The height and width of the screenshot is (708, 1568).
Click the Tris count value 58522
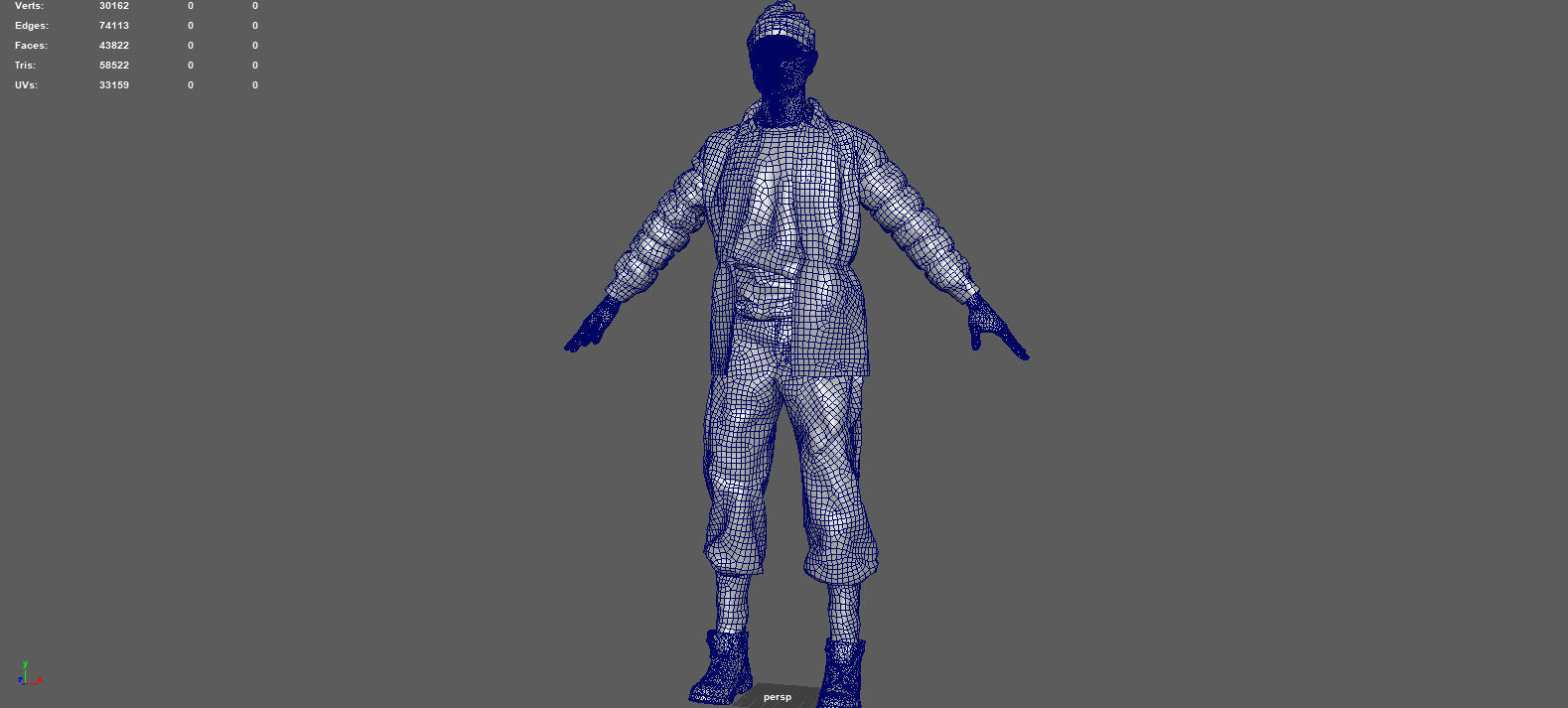[114, 66]
